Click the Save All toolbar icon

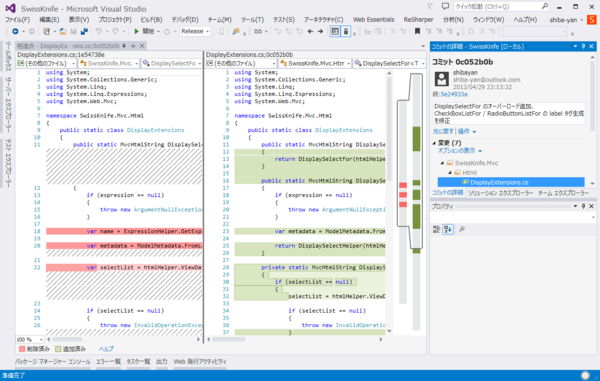(x=84, y=31)
